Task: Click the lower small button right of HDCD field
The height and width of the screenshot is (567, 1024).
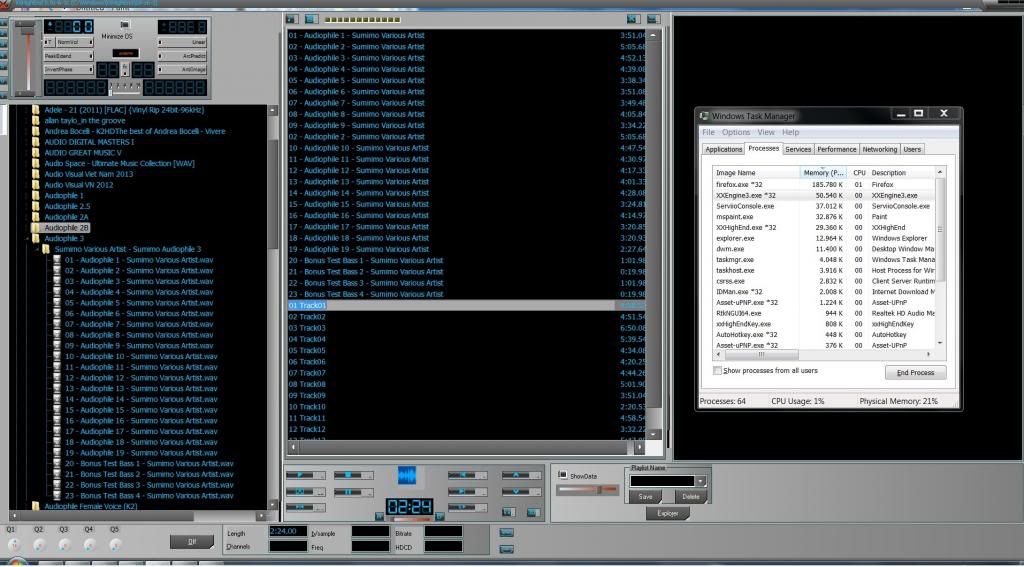Action: click(x=506, y=549)
